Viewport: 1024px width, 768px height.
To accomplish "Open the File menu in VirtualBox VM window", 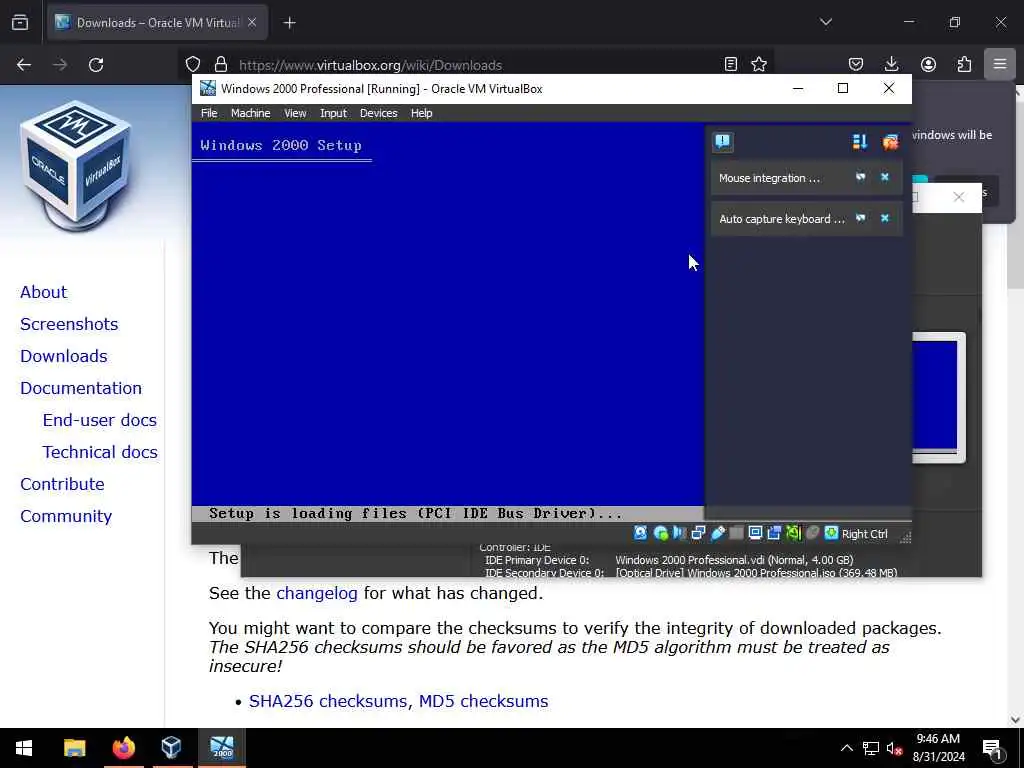I will click(x=209, y=113).
